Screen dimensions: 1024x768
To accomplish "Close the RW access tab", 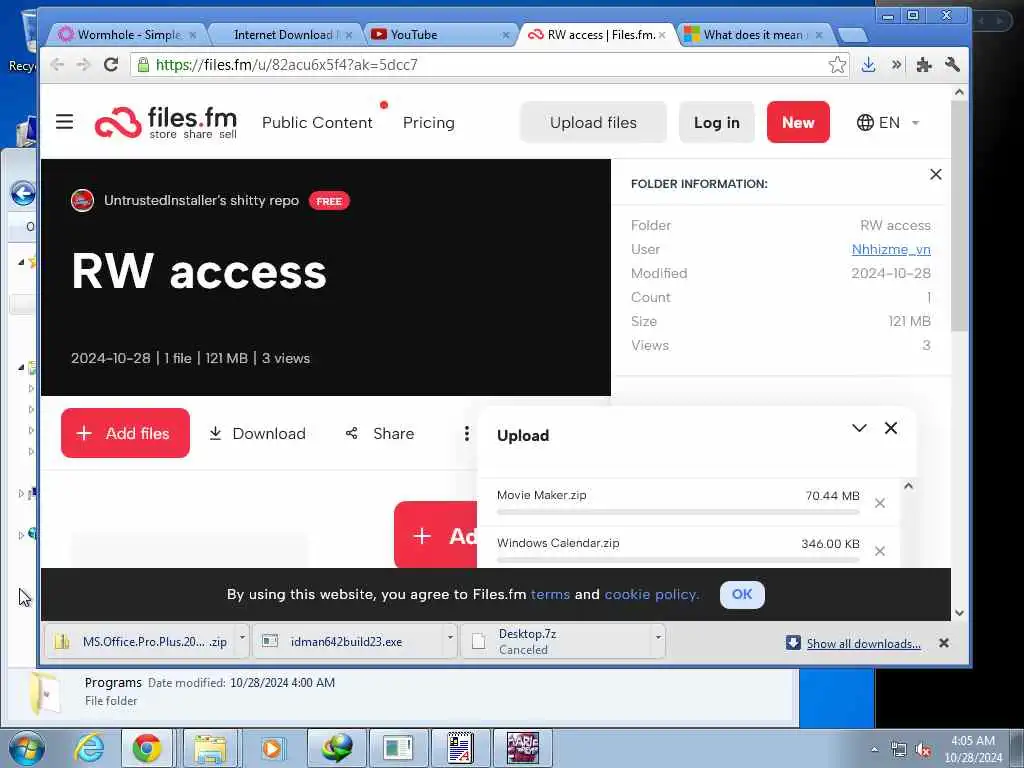I will tap(662, 35).
